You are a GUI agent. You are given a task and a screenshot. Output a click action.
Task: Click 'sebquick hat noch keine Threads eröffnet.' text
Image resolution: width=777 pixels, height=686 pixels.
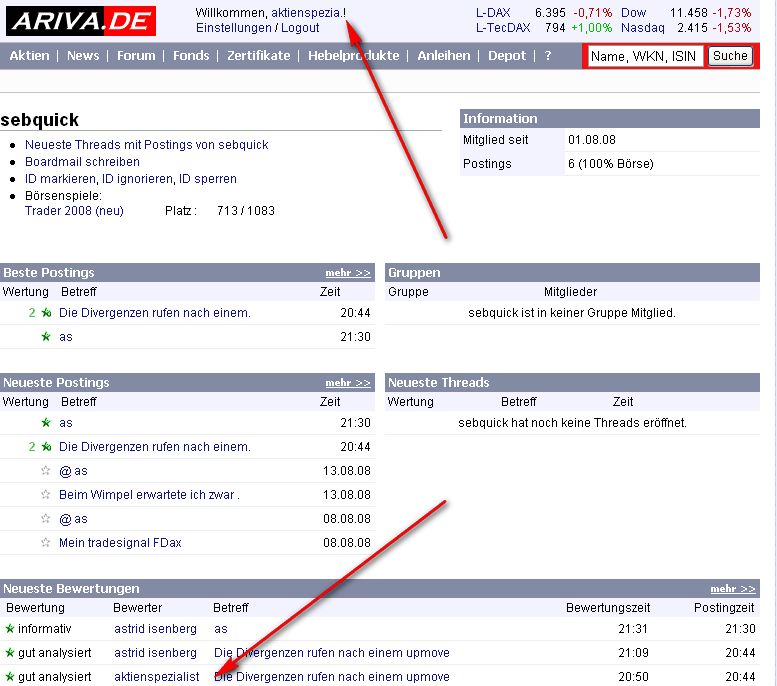(572, 423)
